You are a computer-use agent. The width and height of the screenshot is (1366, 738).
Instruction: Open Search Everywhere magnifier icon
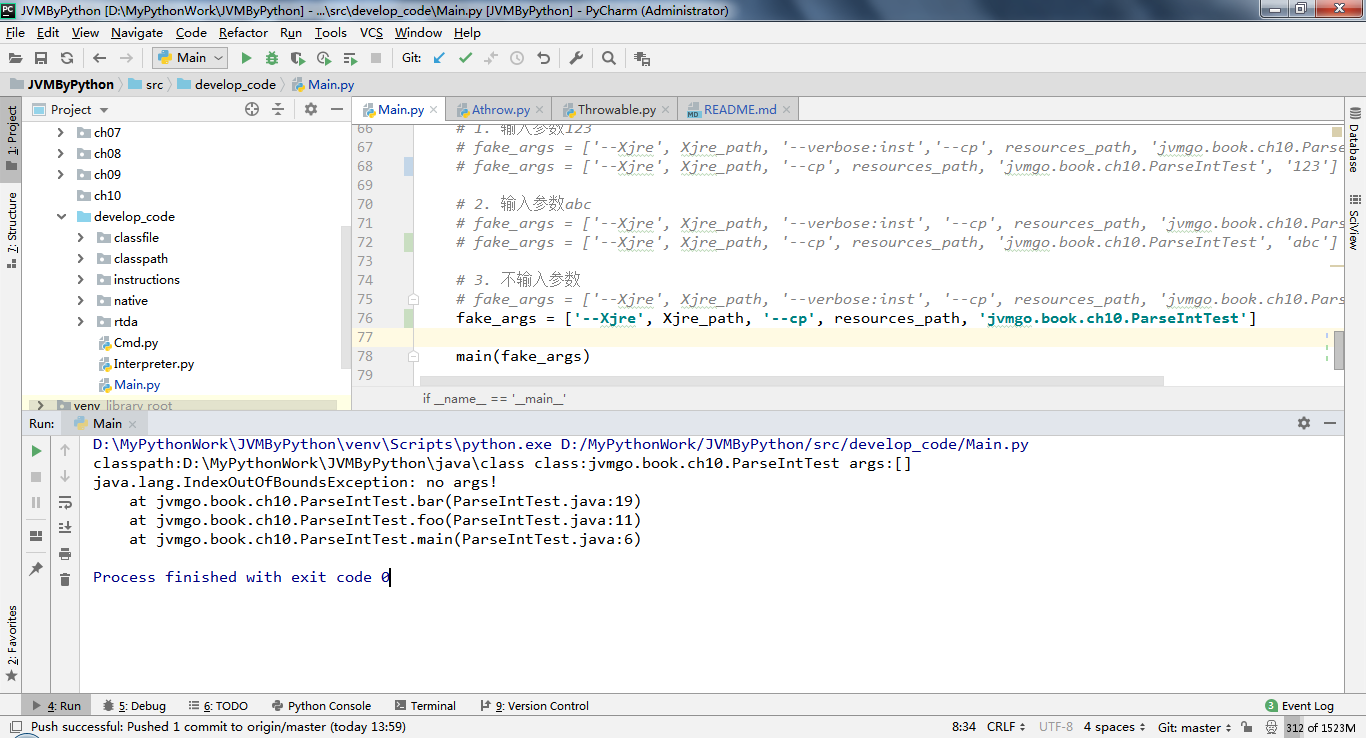point(609,58)
